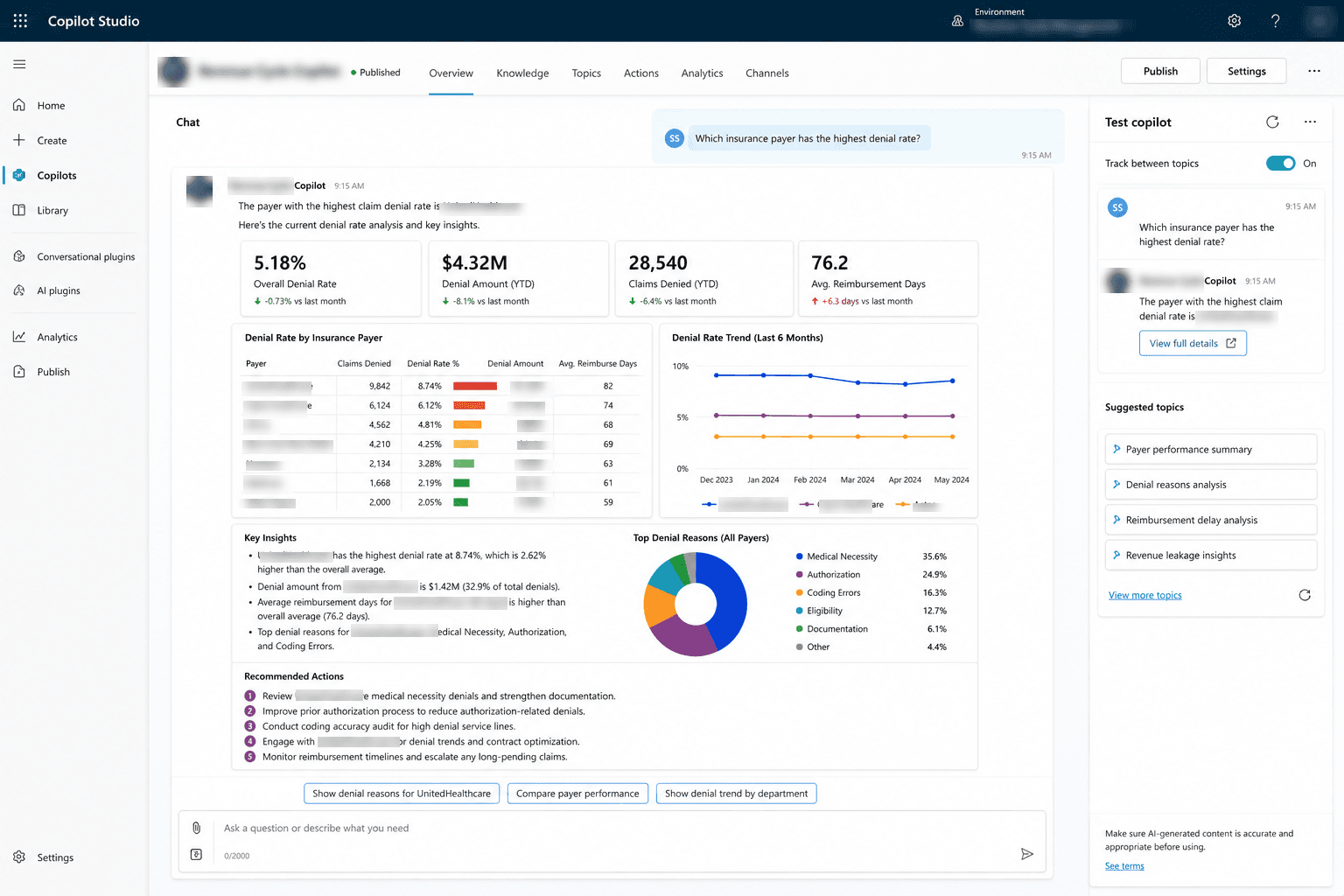Click the user account avatar in top bar

1319,21
